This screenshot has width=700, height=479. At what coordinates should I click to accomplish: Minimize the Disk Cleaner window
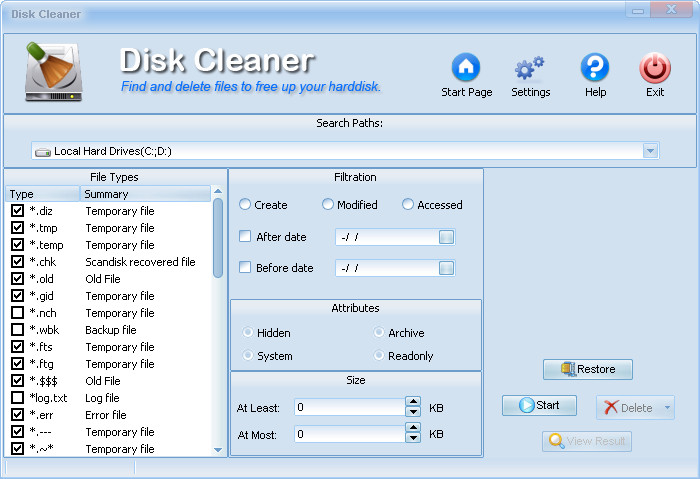(638, 10)
